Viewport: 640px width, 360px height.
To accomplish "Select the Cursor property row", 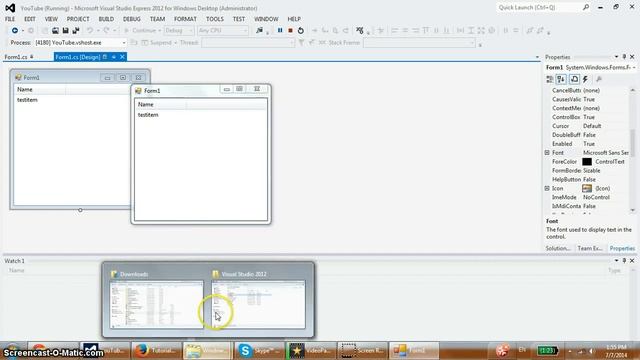I will pos(588,126).
